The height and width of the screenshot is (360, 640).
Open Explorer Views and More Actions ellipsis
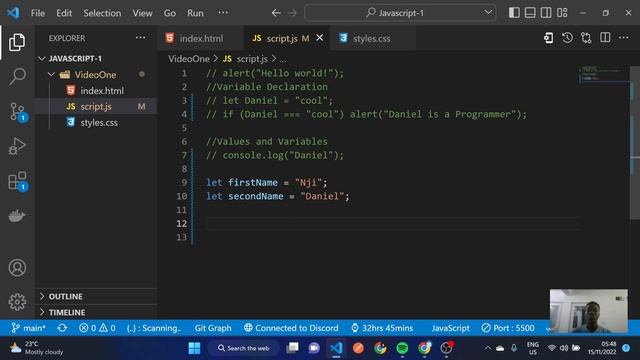coord(140,38)
